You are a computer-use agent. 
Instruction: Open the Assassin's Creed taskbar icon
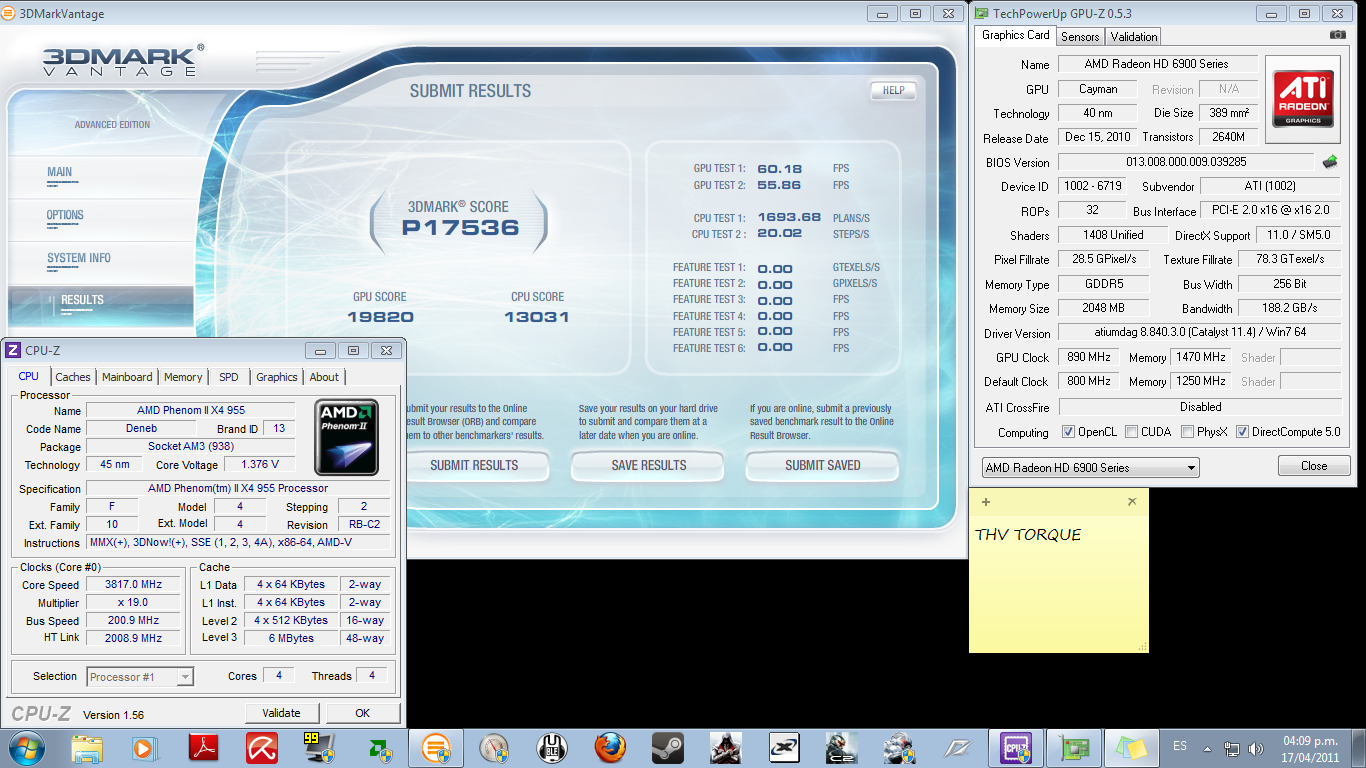click(725, 748)
